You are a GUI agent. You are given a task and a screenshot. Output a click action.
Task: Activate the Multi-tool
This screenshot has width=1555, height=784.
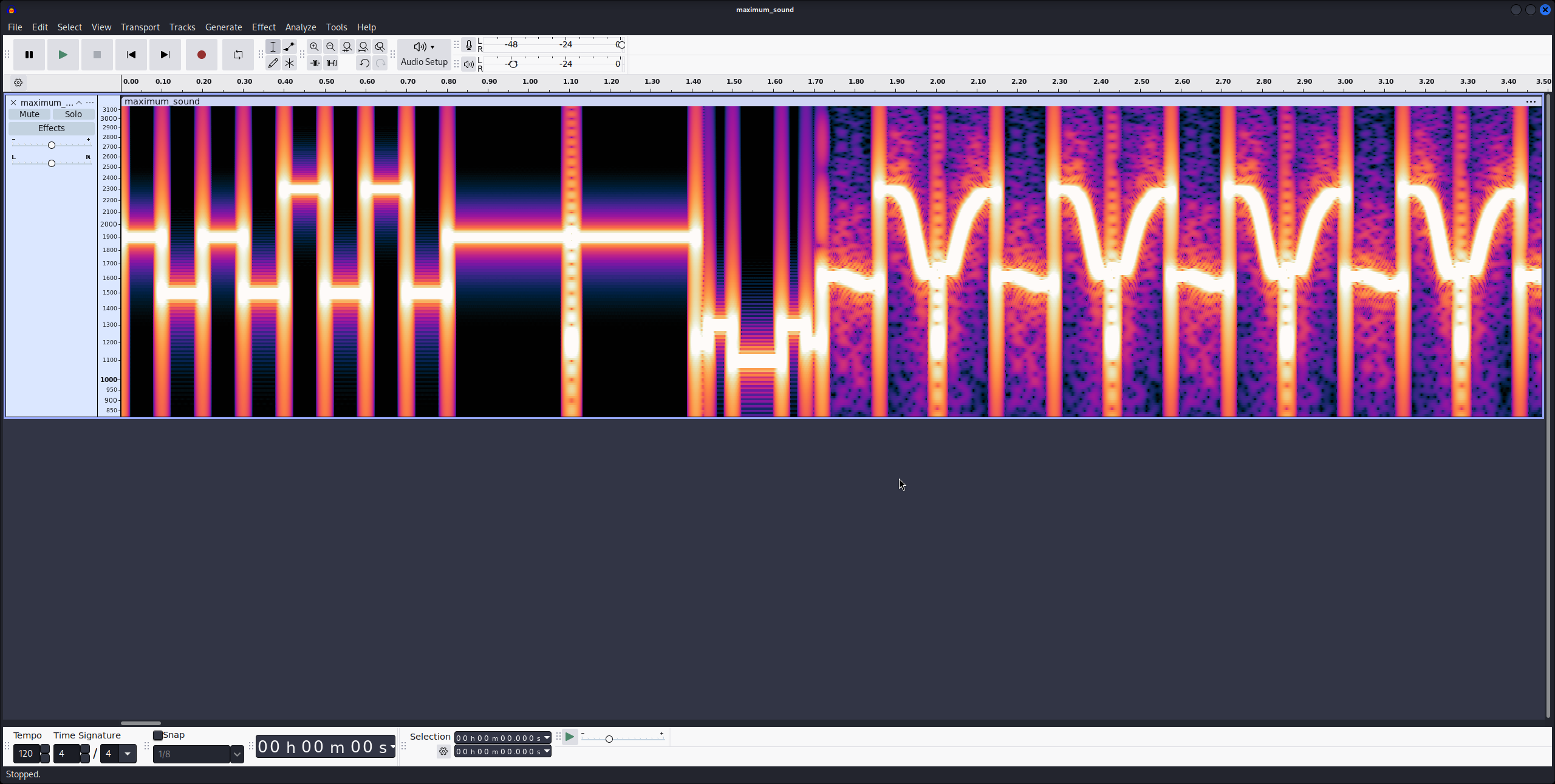pyautogui.click(x=290, y=63)
